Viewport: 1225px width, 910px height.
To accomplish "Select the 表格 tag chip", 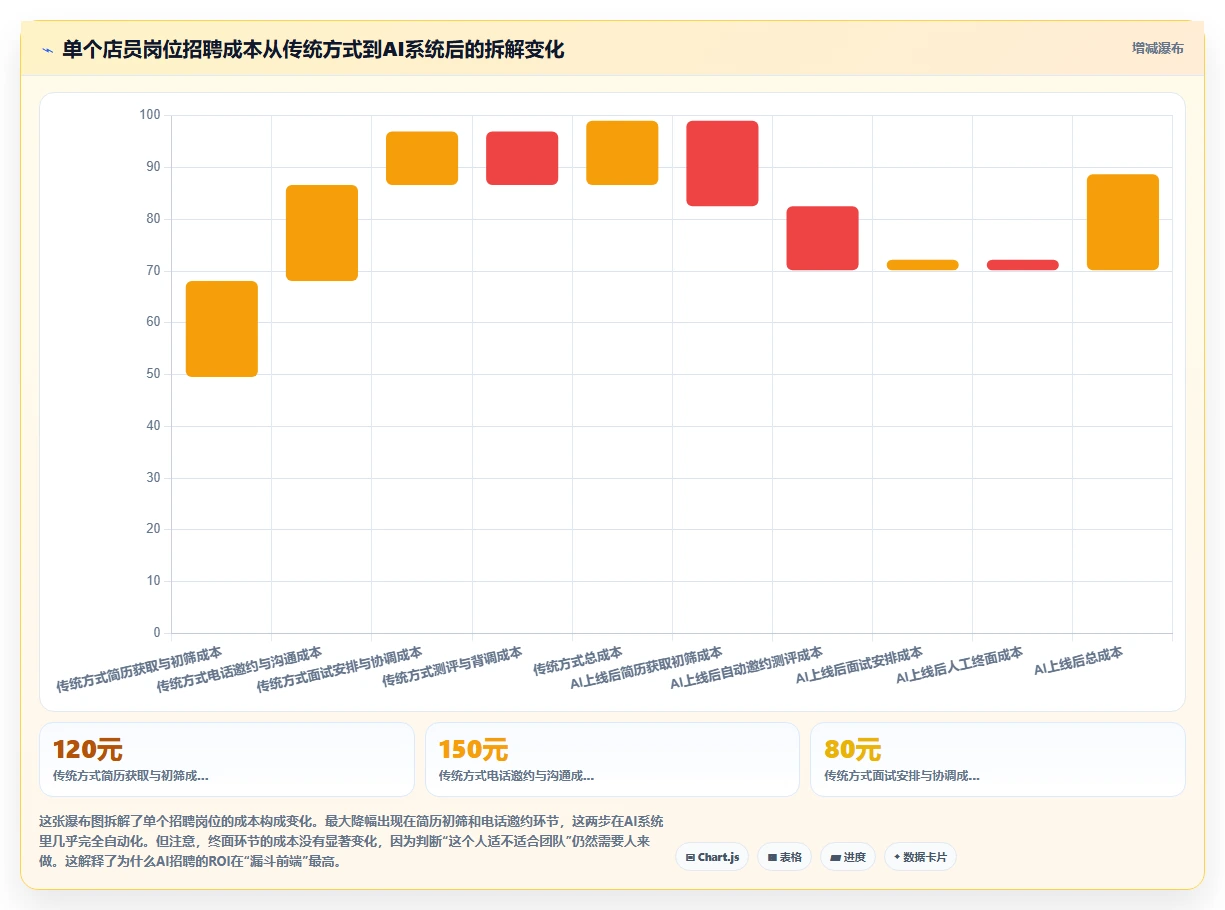I will 784,857.
